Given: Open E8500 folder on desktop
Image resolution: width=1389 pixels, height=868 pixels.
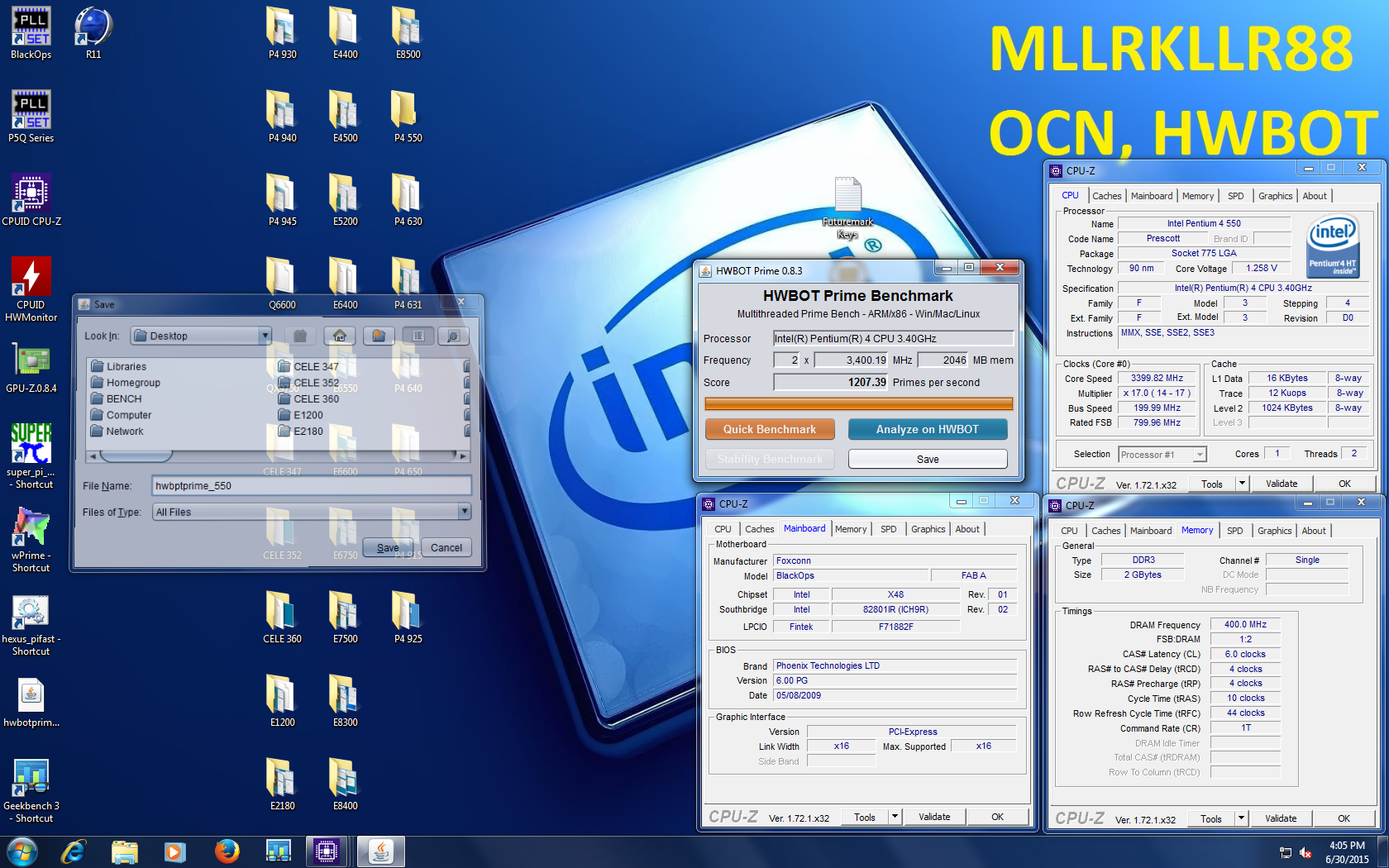Looking at the screenshot, I should point(408,34).
